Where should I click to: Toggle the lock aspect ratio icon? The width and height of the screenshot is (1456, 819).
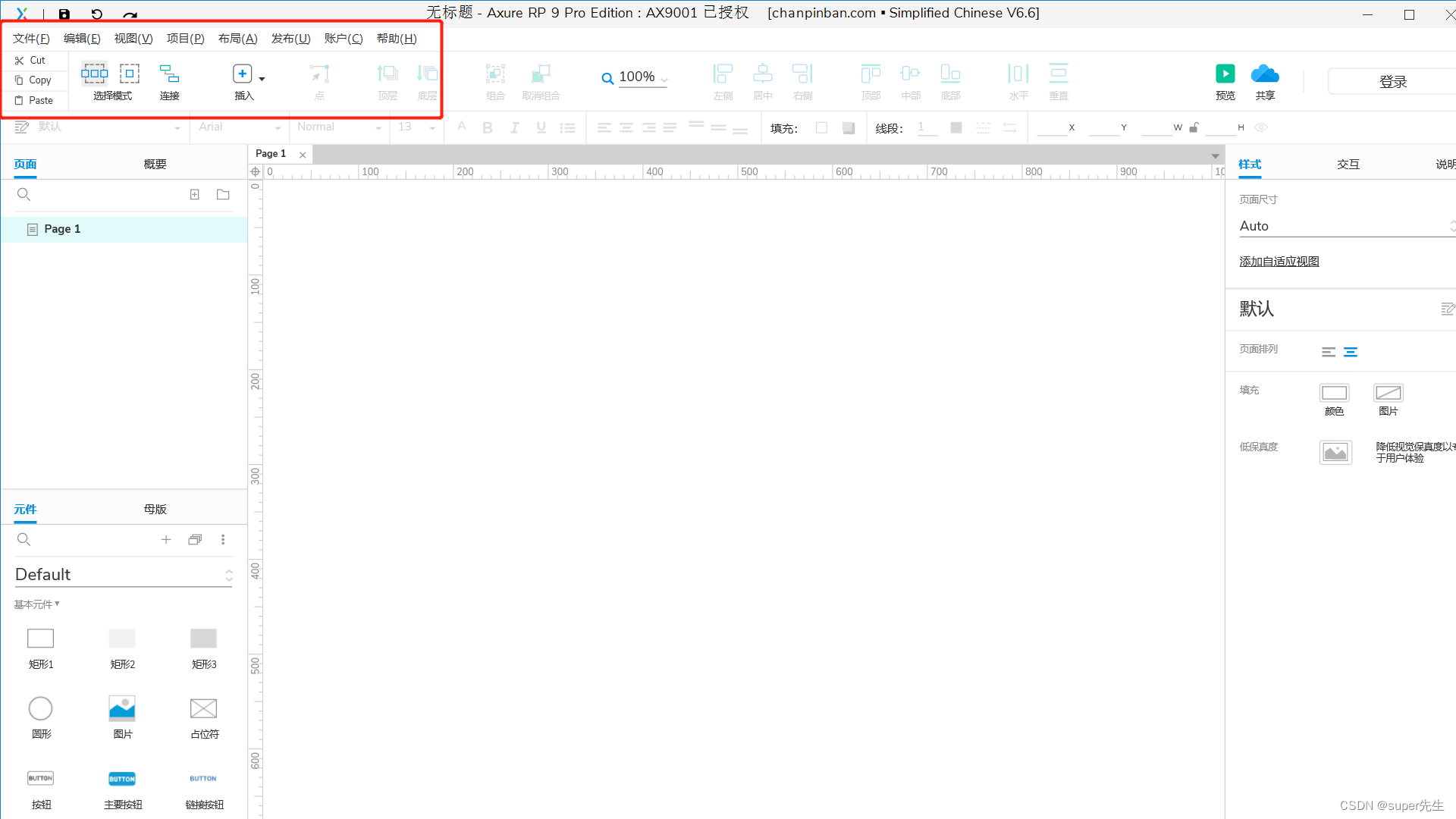[x=1194, y=127]
